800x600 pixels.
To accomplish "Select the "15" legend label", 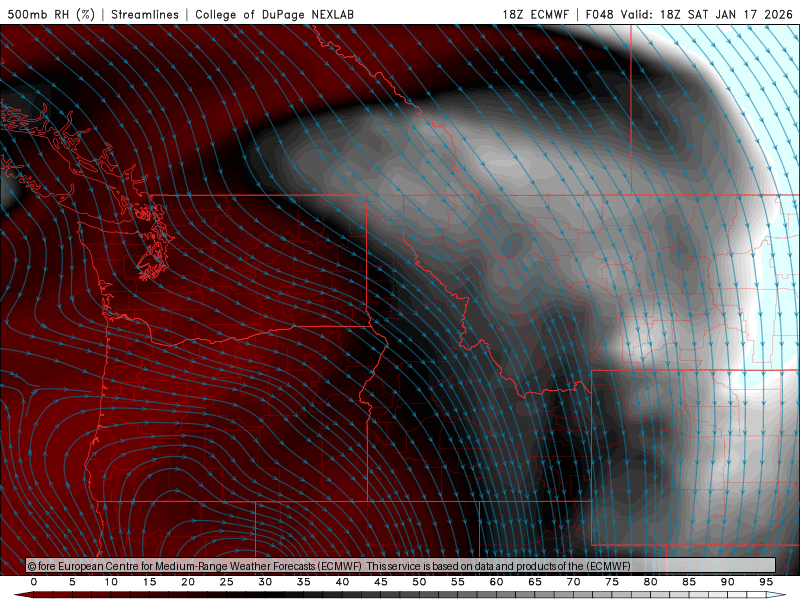I will pos(149,582).
